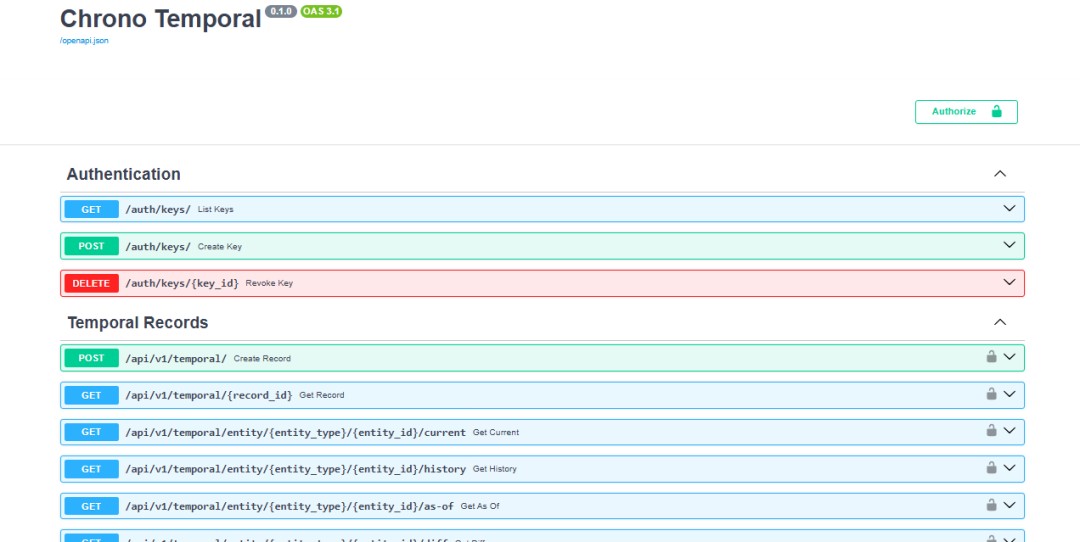Expand the GET /auth/keys/ List Keys chevron

pos(1009,209)
